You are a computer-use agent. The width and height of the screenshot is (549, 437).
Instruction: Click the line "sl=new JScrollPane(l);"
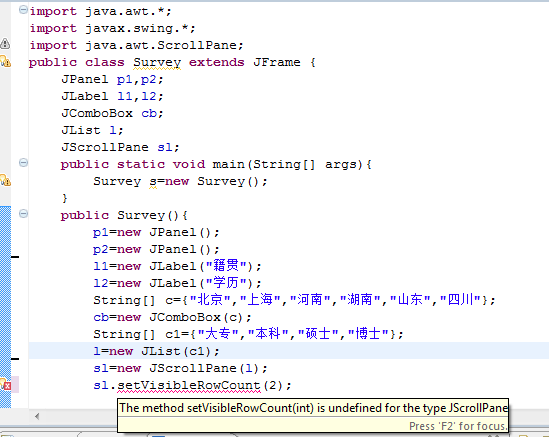click(180, 368)
